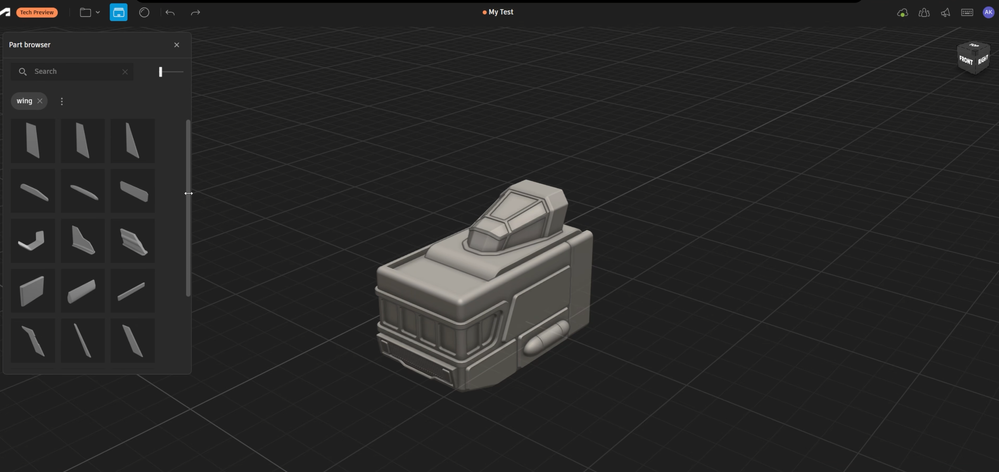Select the flat rectangular slab thumbnail in row four
This screenshot has height=472, width=999.
(x=32, y=290)
